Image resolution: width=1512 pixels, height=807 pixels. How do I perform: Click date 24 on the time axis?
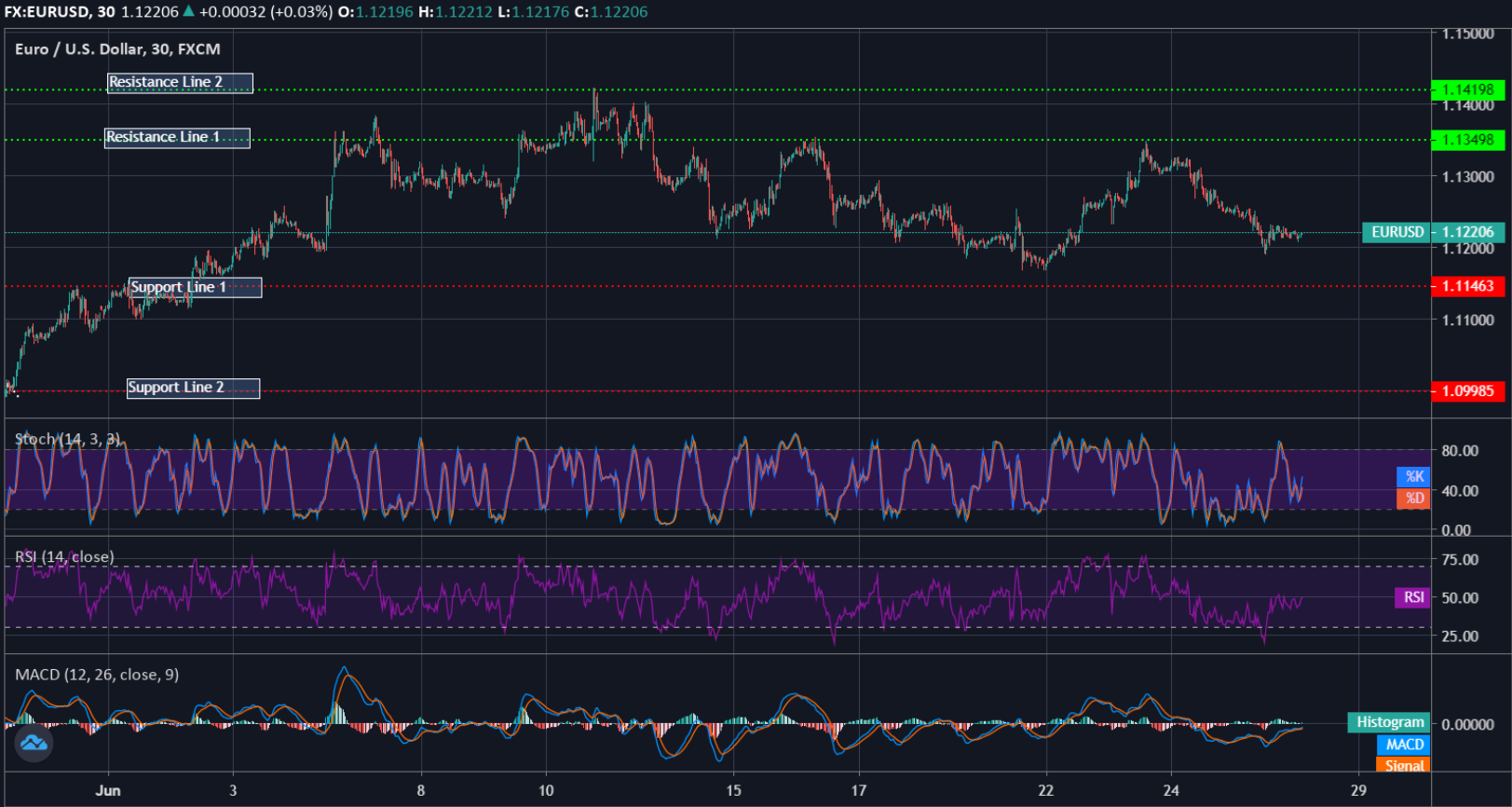pos(1171,790)
